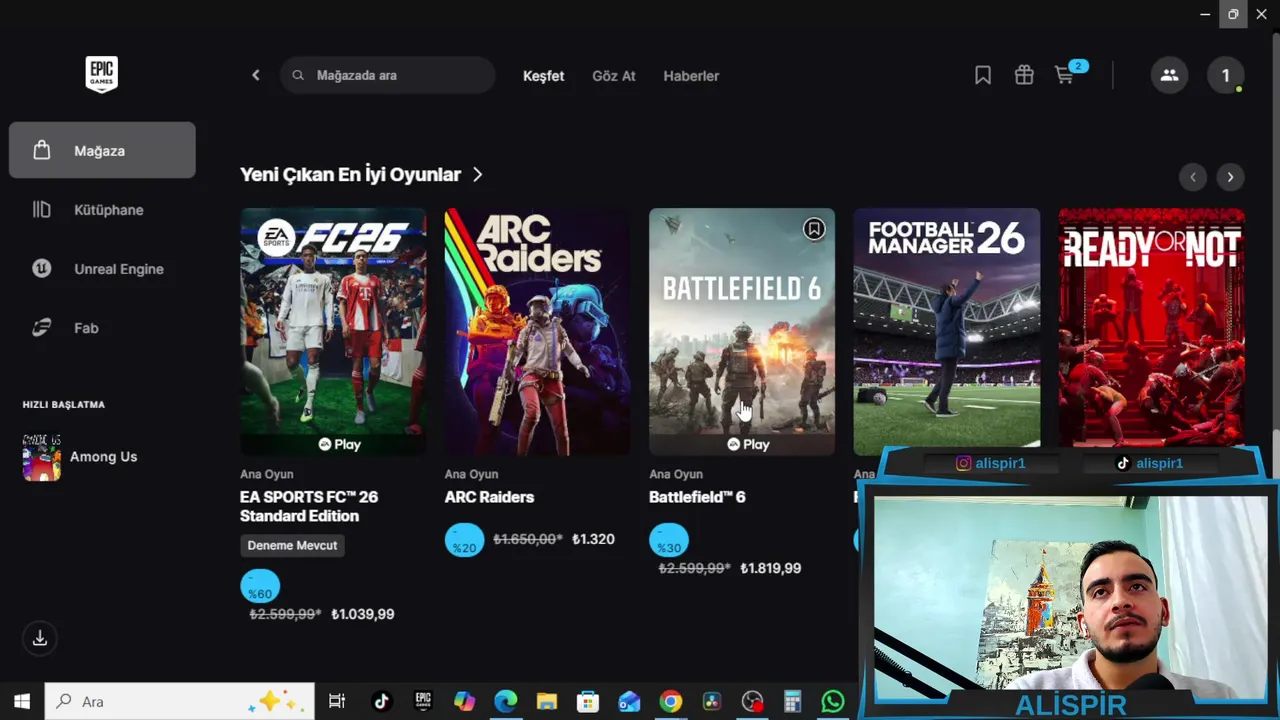Click the Battlefield 6 title text
This screenshot has width=1280, height=720.
point(697,497)
